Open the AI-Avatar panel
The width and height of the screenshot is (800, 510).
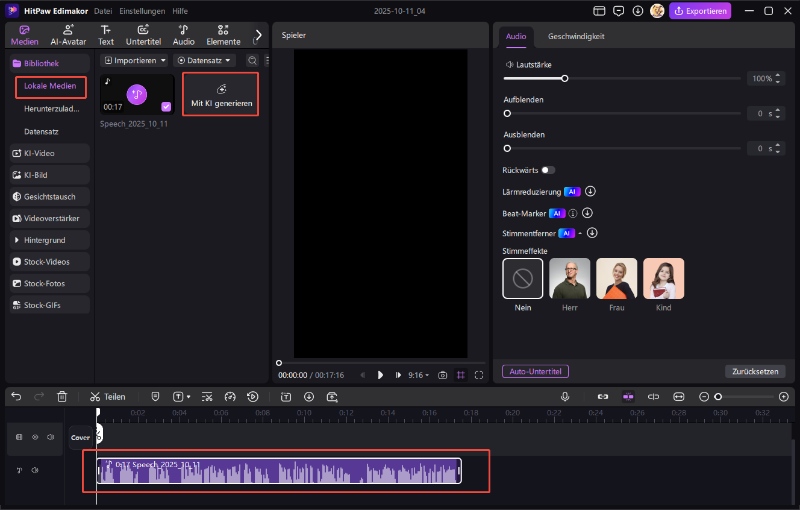click(67, 35)
